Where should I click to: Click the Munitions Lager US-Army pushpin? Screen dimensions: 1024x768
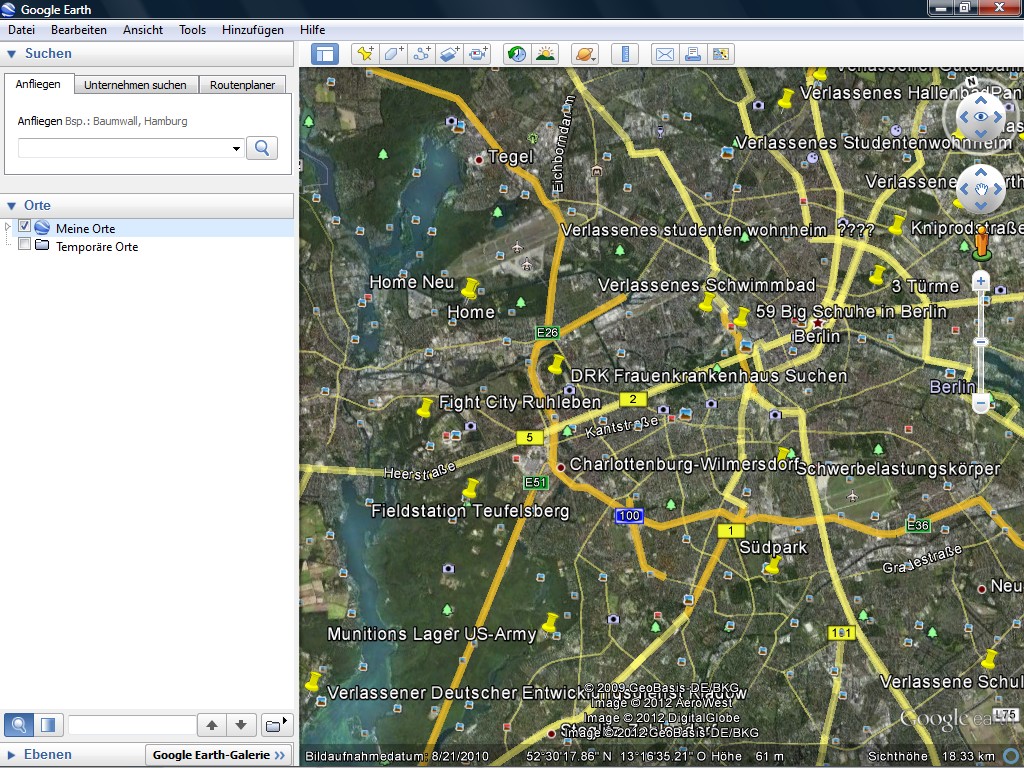551,623
